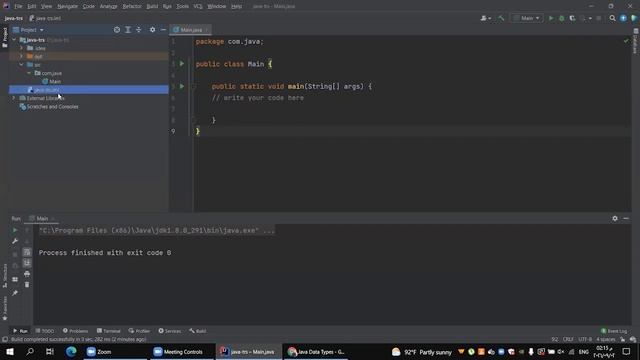This screenshot has height=360, width=640.
Task: Open the File menu
Action: [x=18, y=6]
